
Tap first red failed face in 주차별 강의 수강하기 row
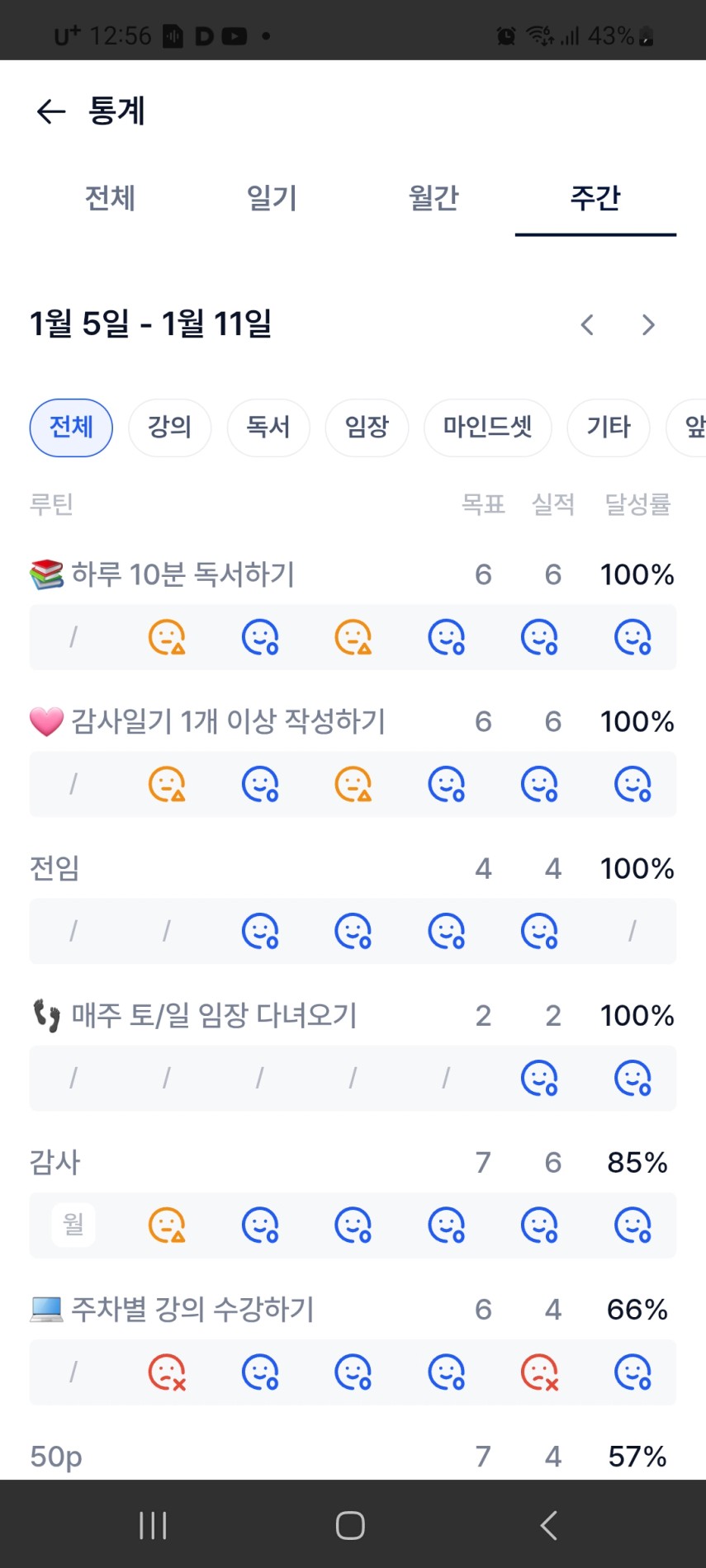pos(167,1372)
